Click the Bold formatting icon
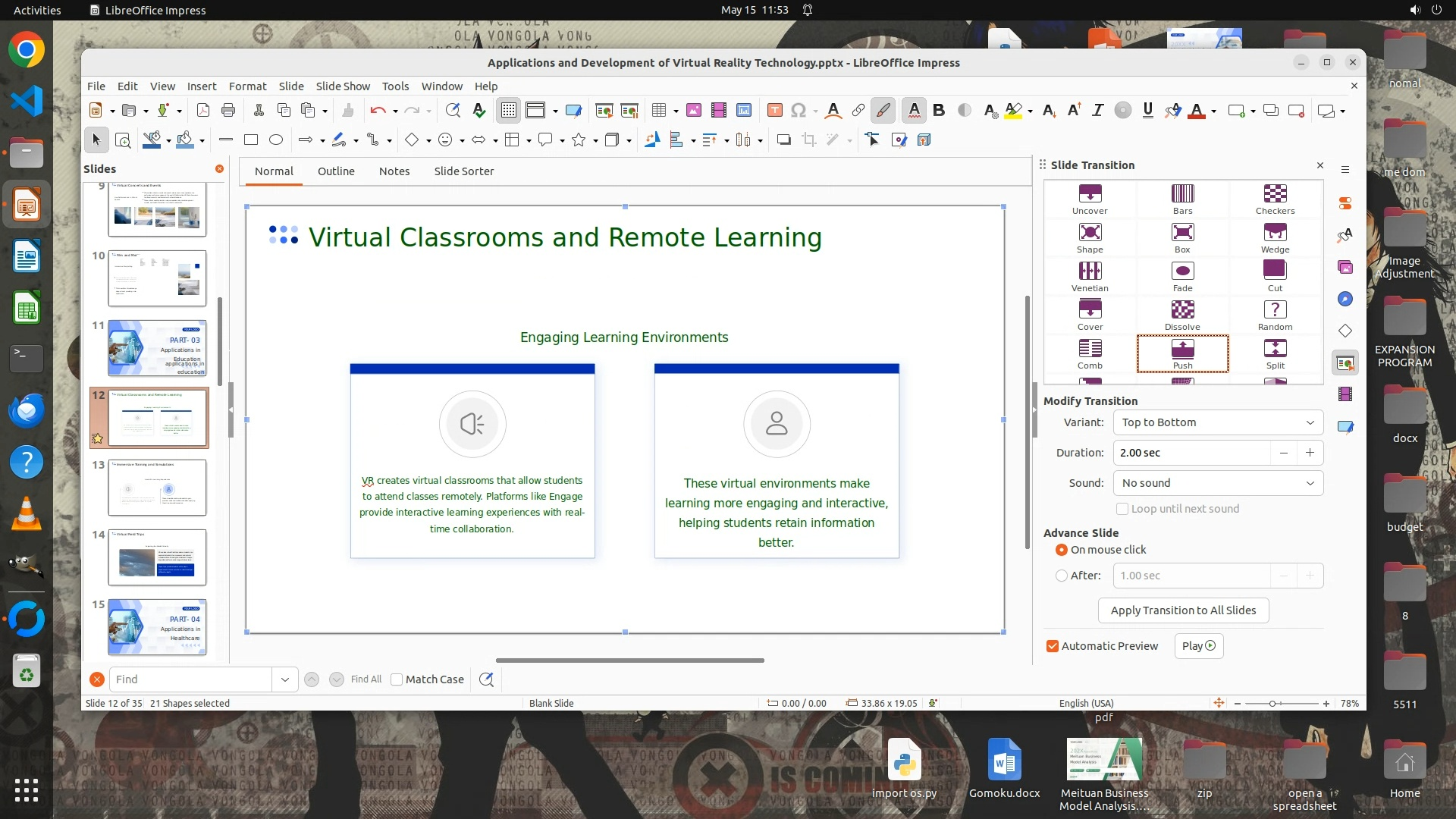The height and width of the screenshot is (819, 1456). 939,111
